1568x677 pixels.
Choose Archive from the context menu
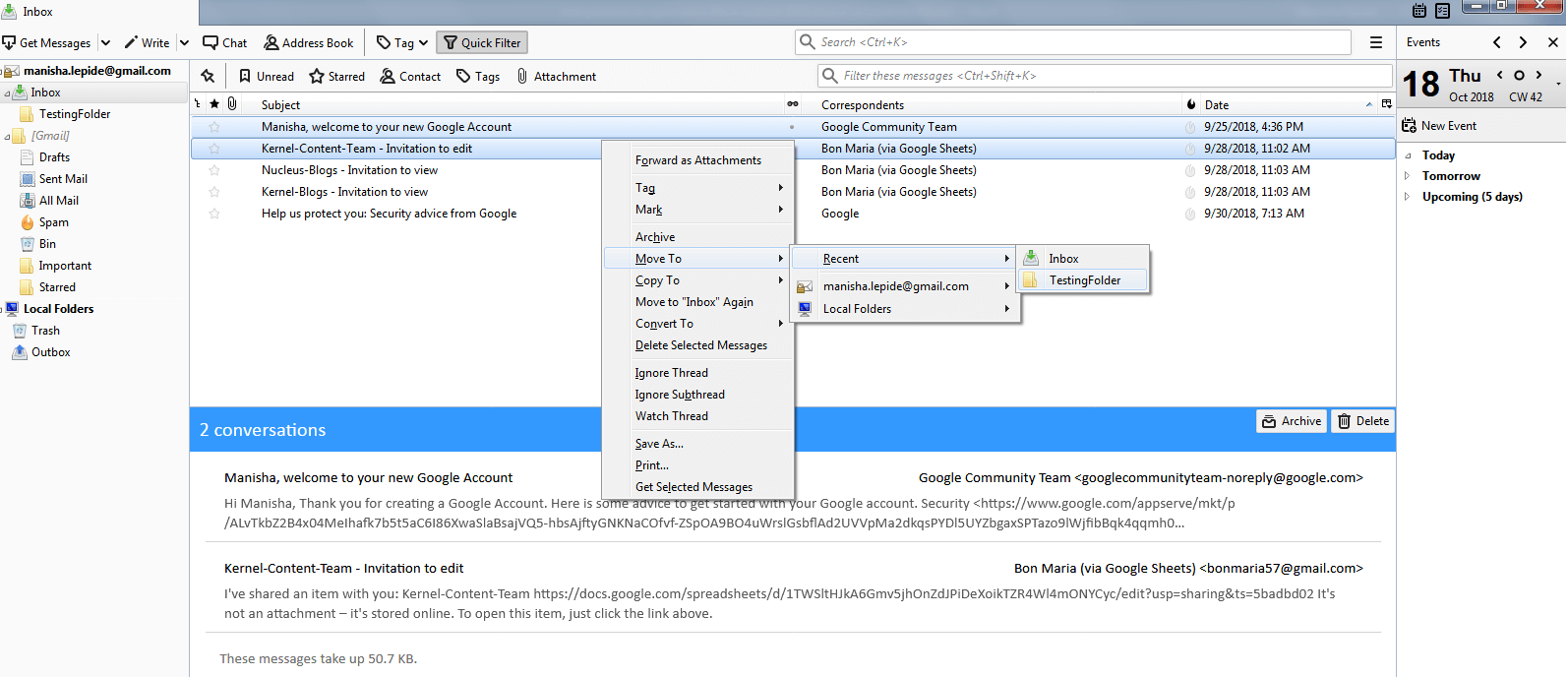coord(698,237)
